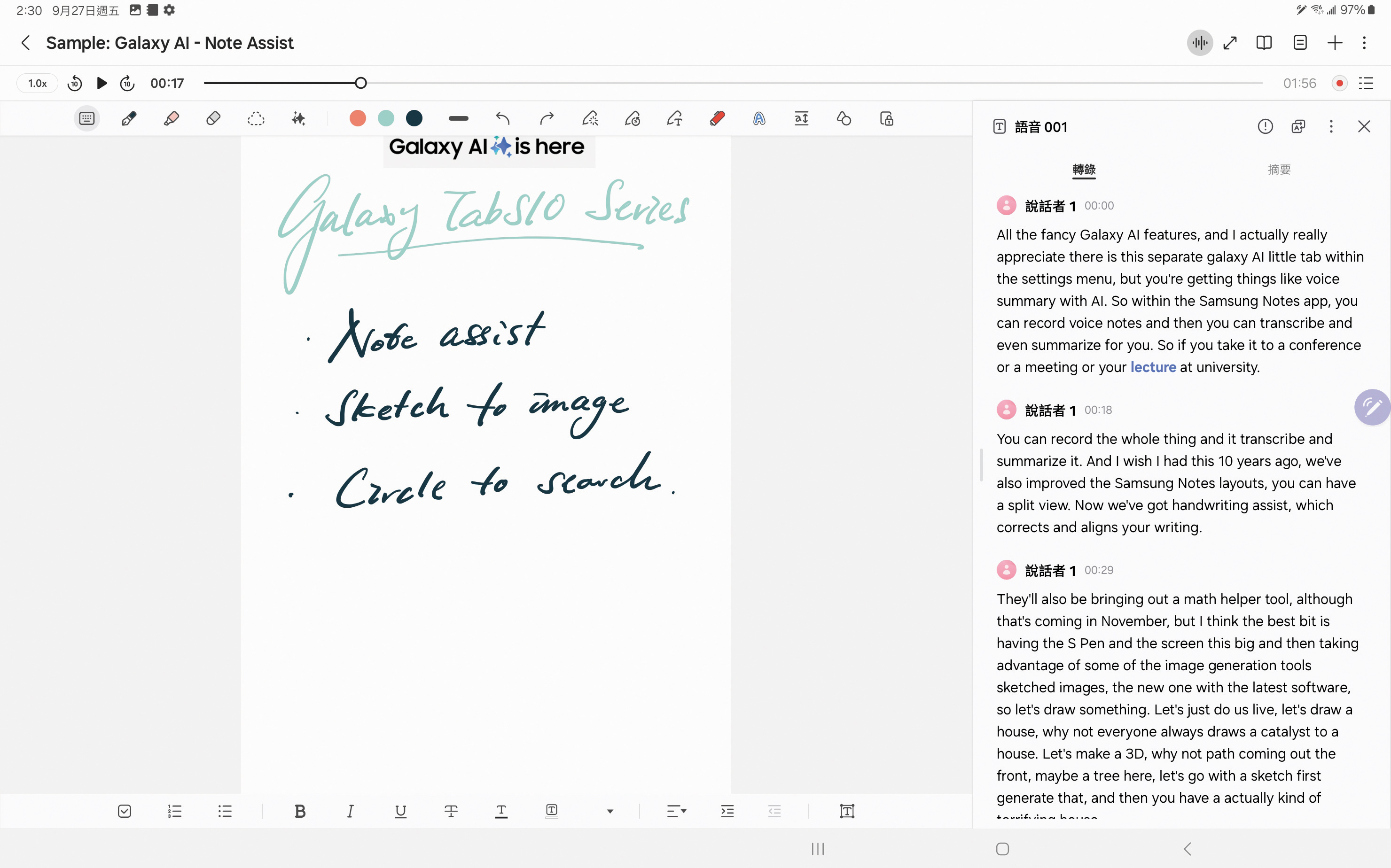Close the 語音 001 transcript panel
The image size is (1391, 868).
(x=1364, y=126)
